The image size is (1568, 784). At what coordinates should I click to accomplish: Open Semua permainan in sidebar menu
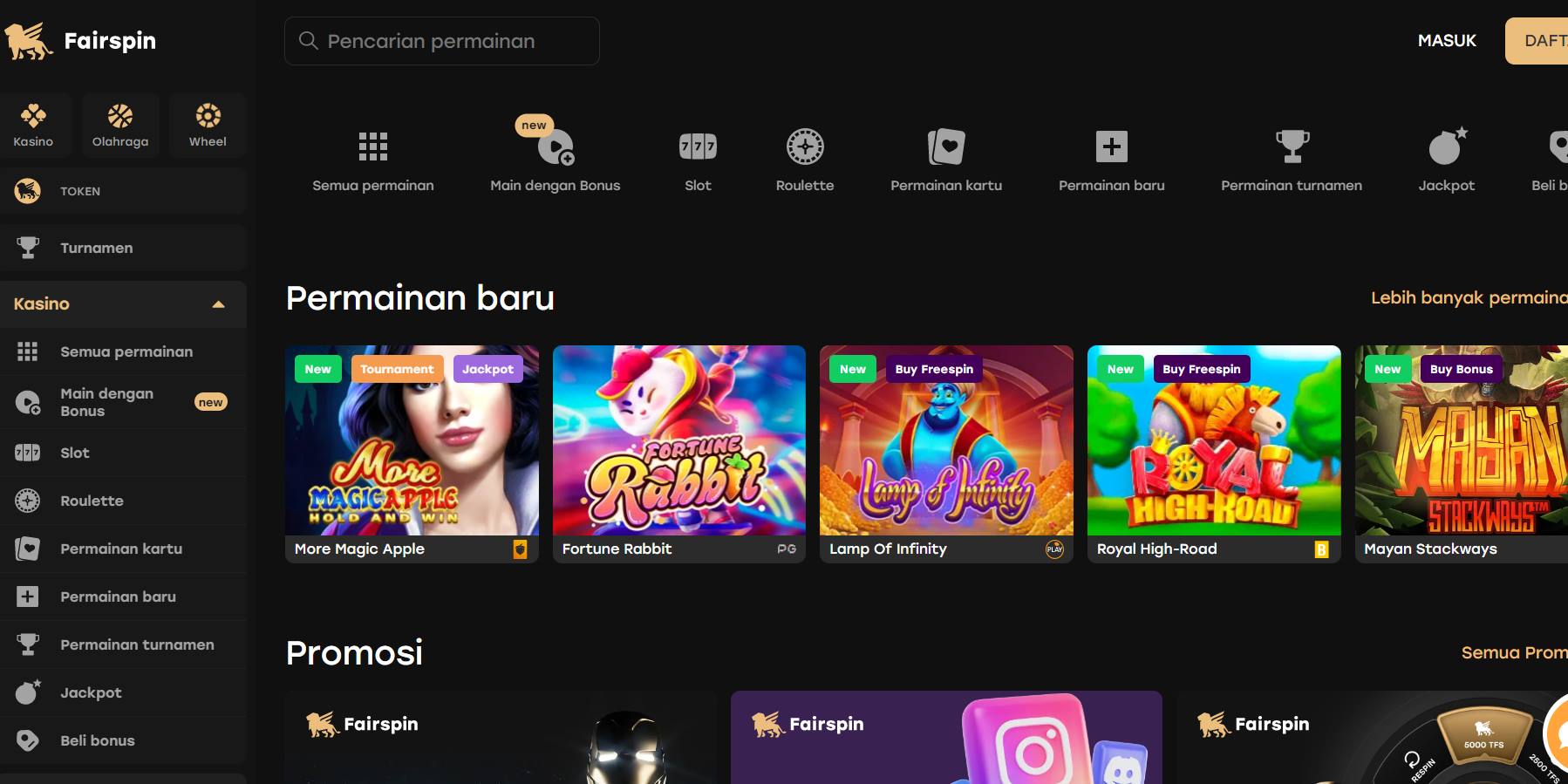click(123, 351)
